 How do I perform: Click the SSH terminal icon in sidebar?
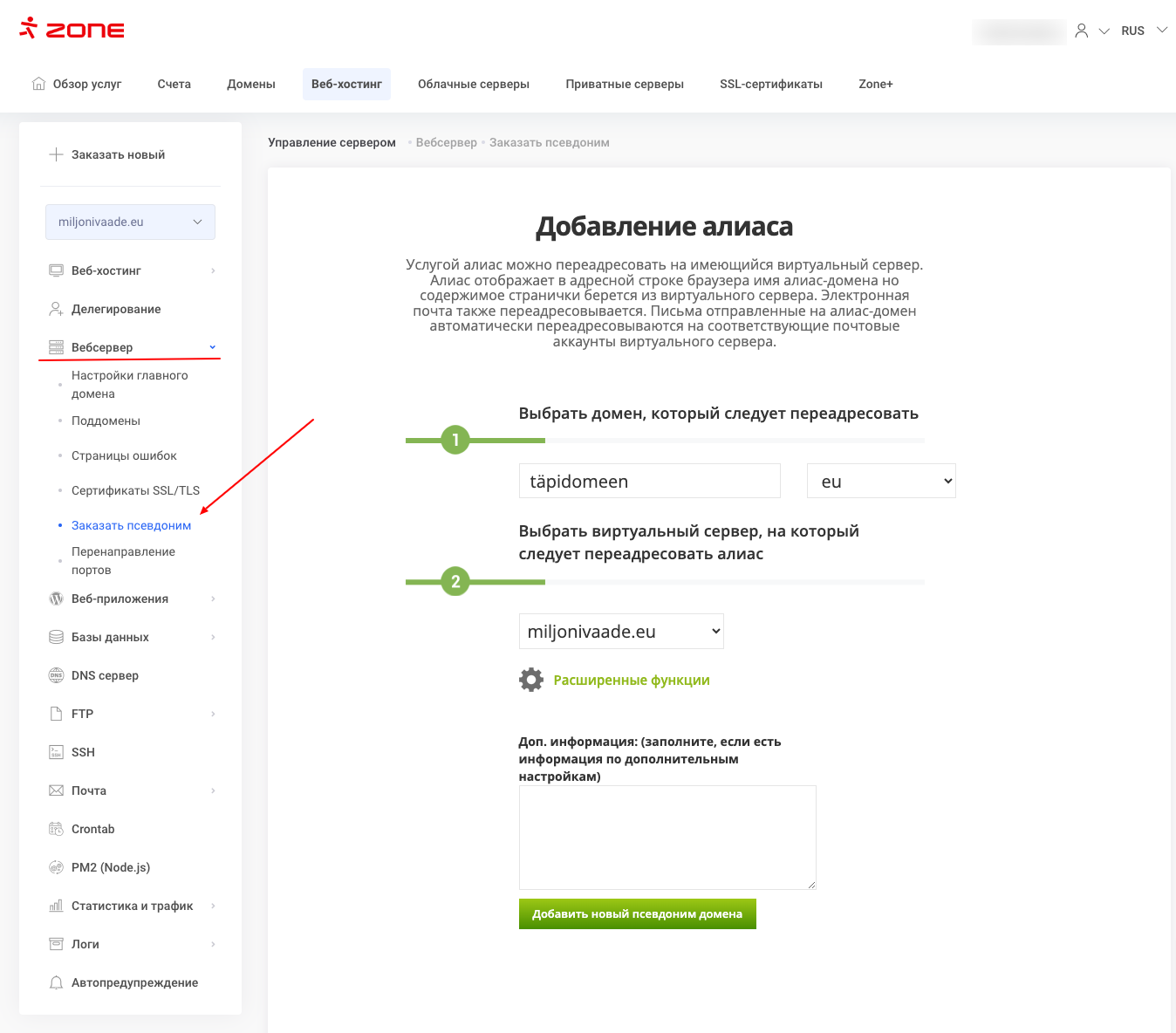tap(56, 752)
